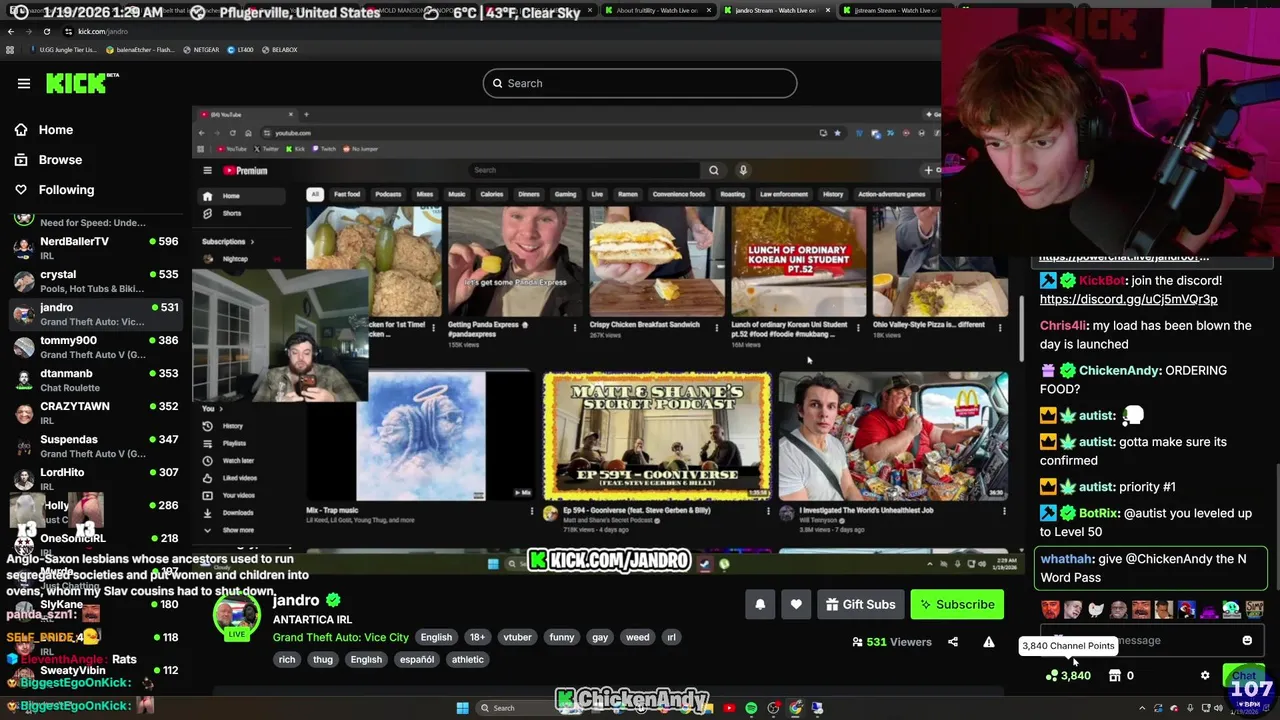Click the browser reload button
Screen dimensions: 1280x720
pos(46,31)
